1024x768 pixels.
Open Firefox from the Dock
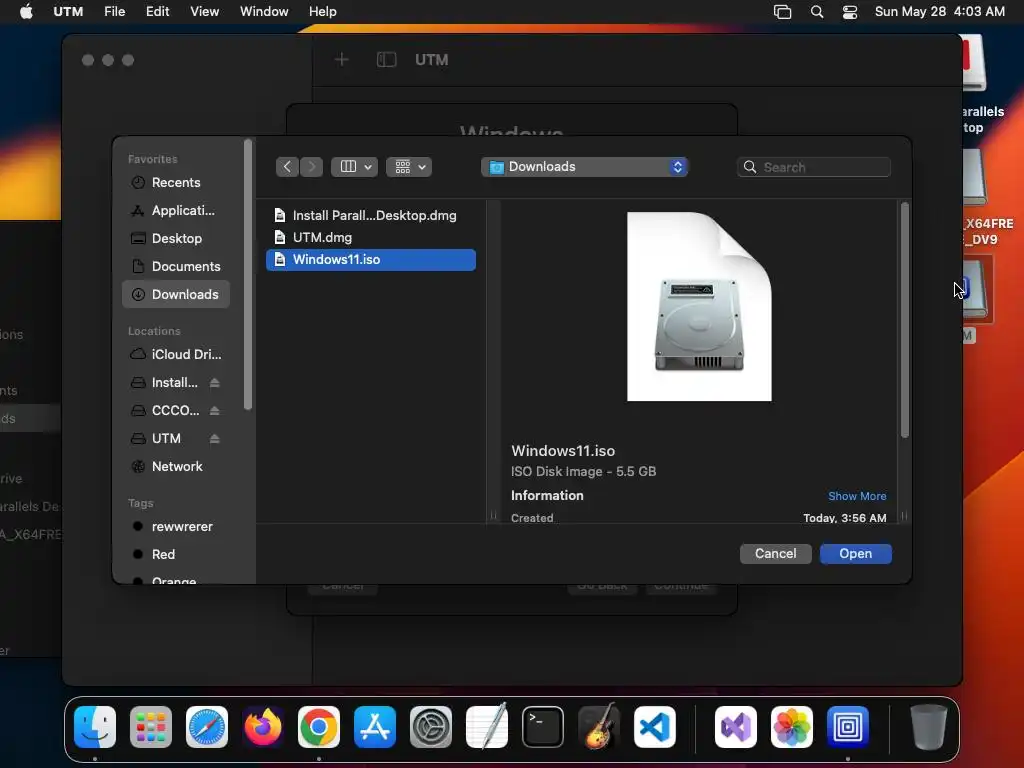(263, 727)
